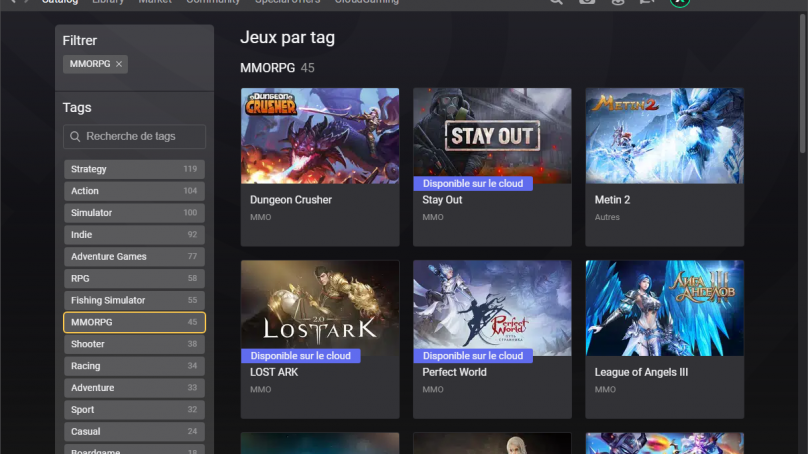Select the Sport tag
The width and height of the screenshot is (808, 454).
(134, 410)
